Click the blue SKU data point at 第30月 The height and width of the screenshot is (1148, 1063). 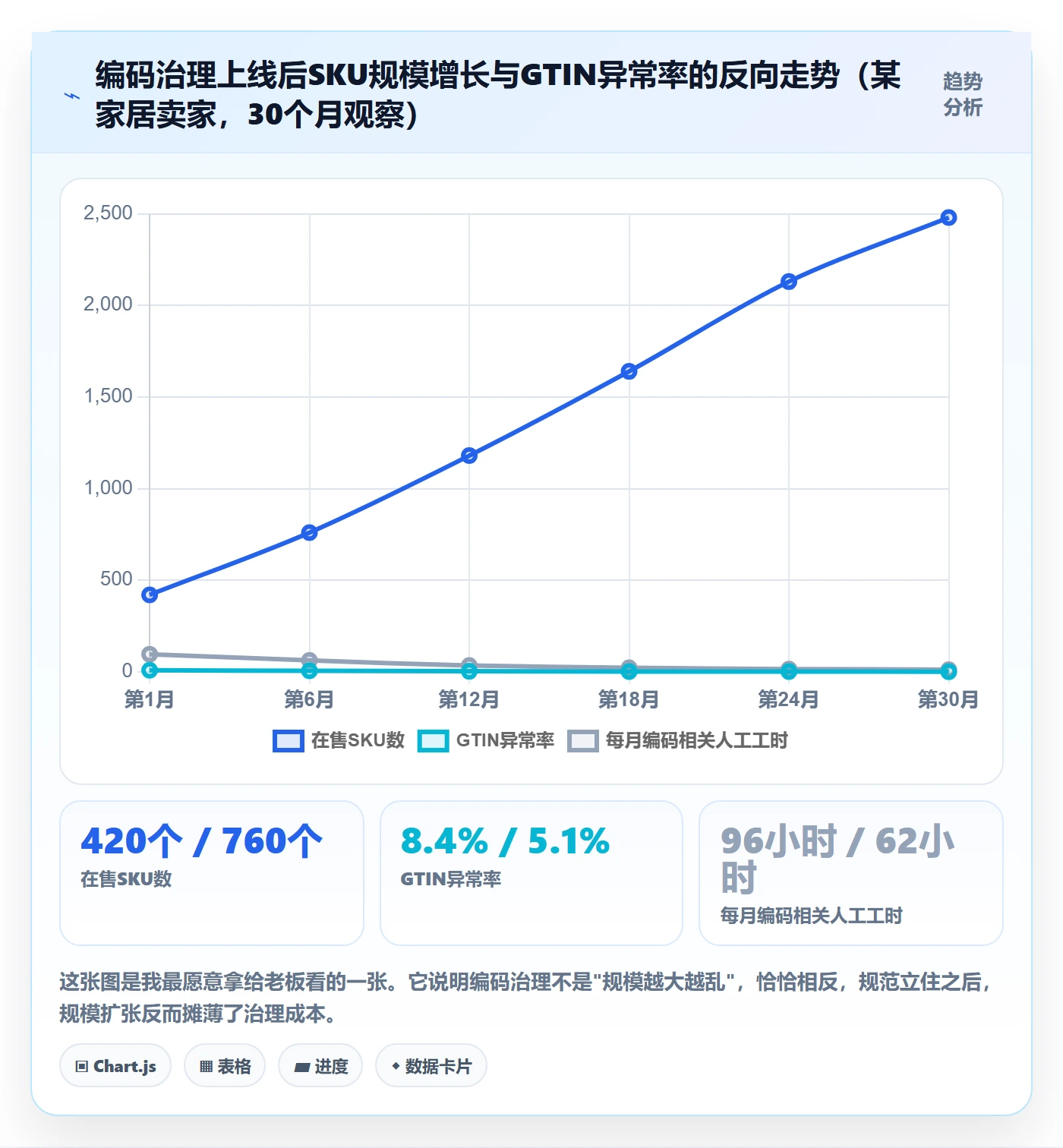(948, 218)
